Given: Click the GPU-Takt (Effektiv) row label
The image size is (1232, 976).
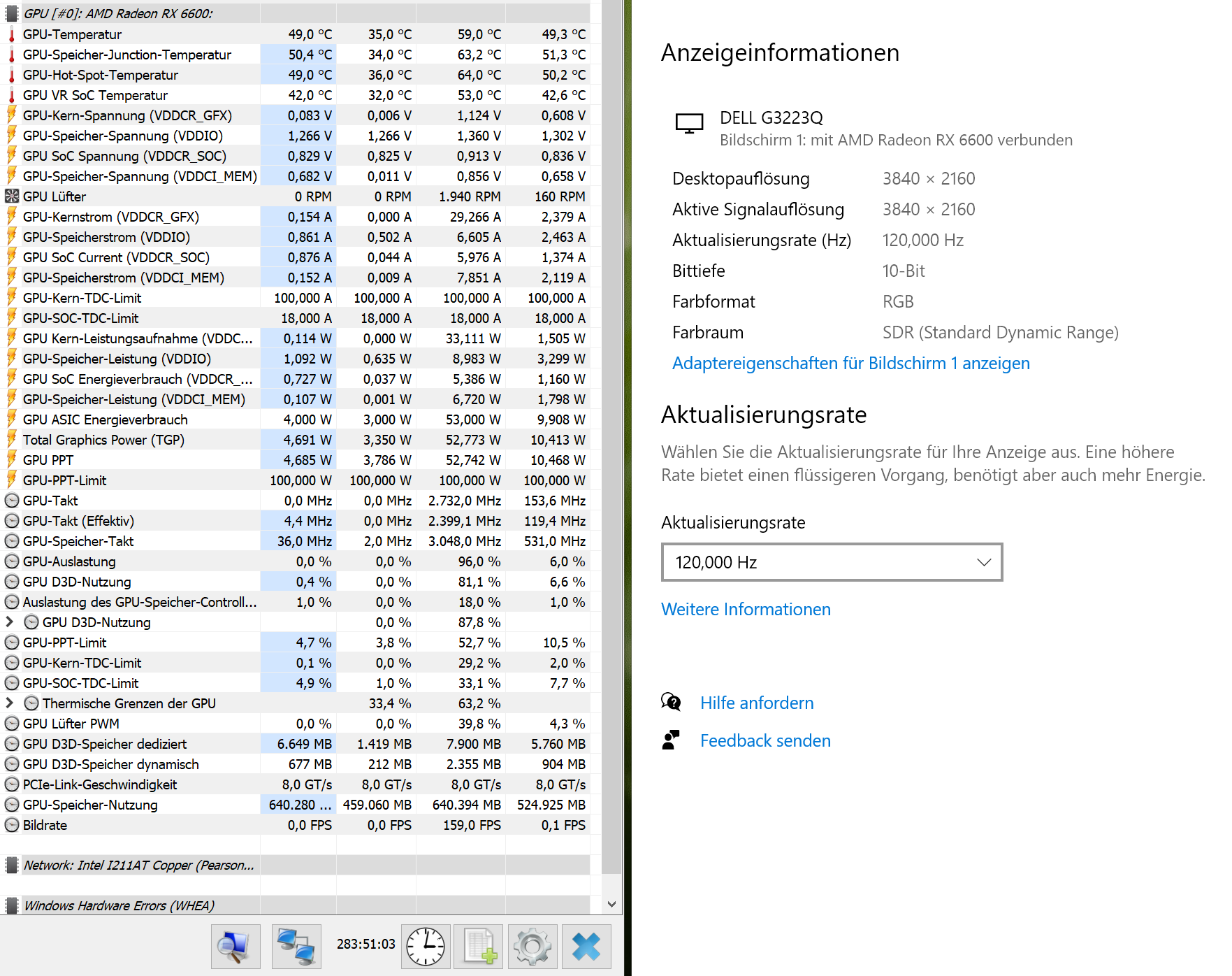Looking at the screenshot, I should point(78,521).
